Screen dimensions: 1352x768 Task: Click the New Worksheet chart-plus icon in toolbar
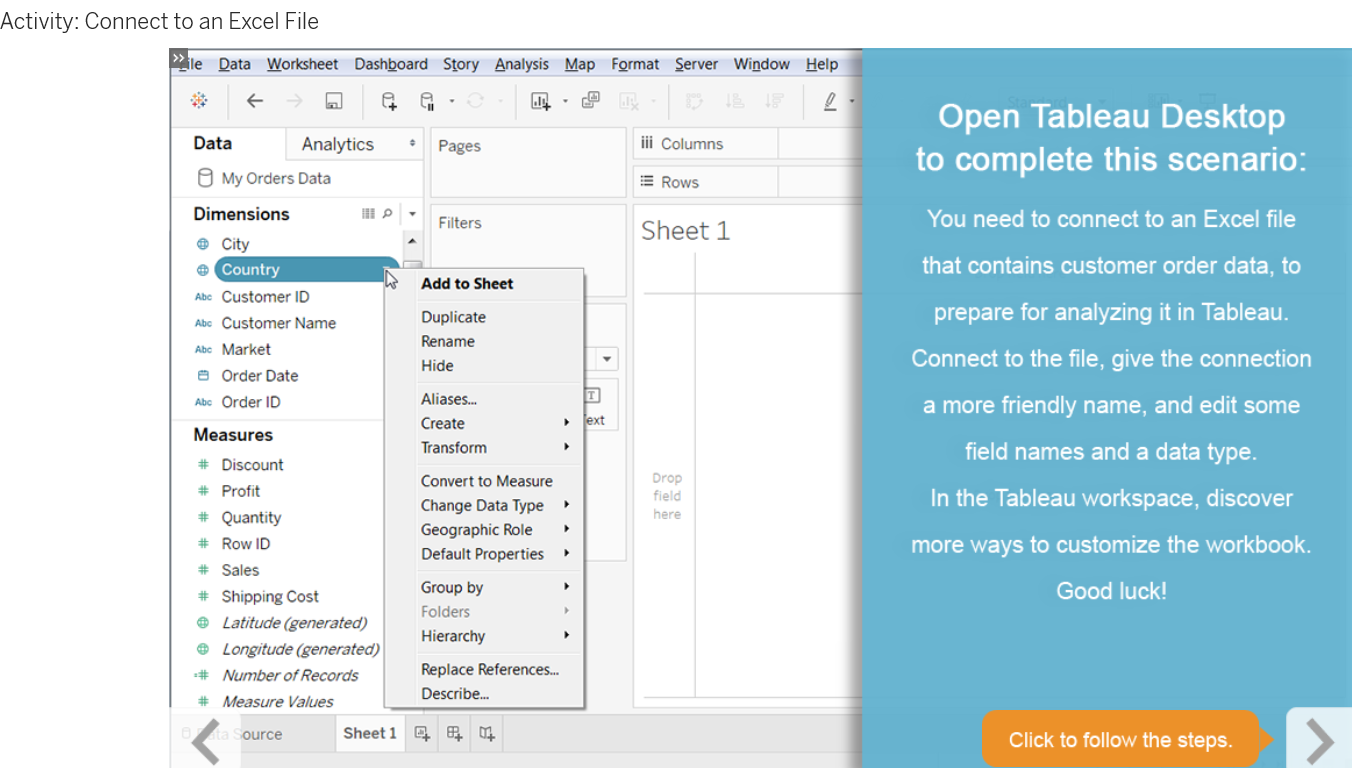coord(541,101)
